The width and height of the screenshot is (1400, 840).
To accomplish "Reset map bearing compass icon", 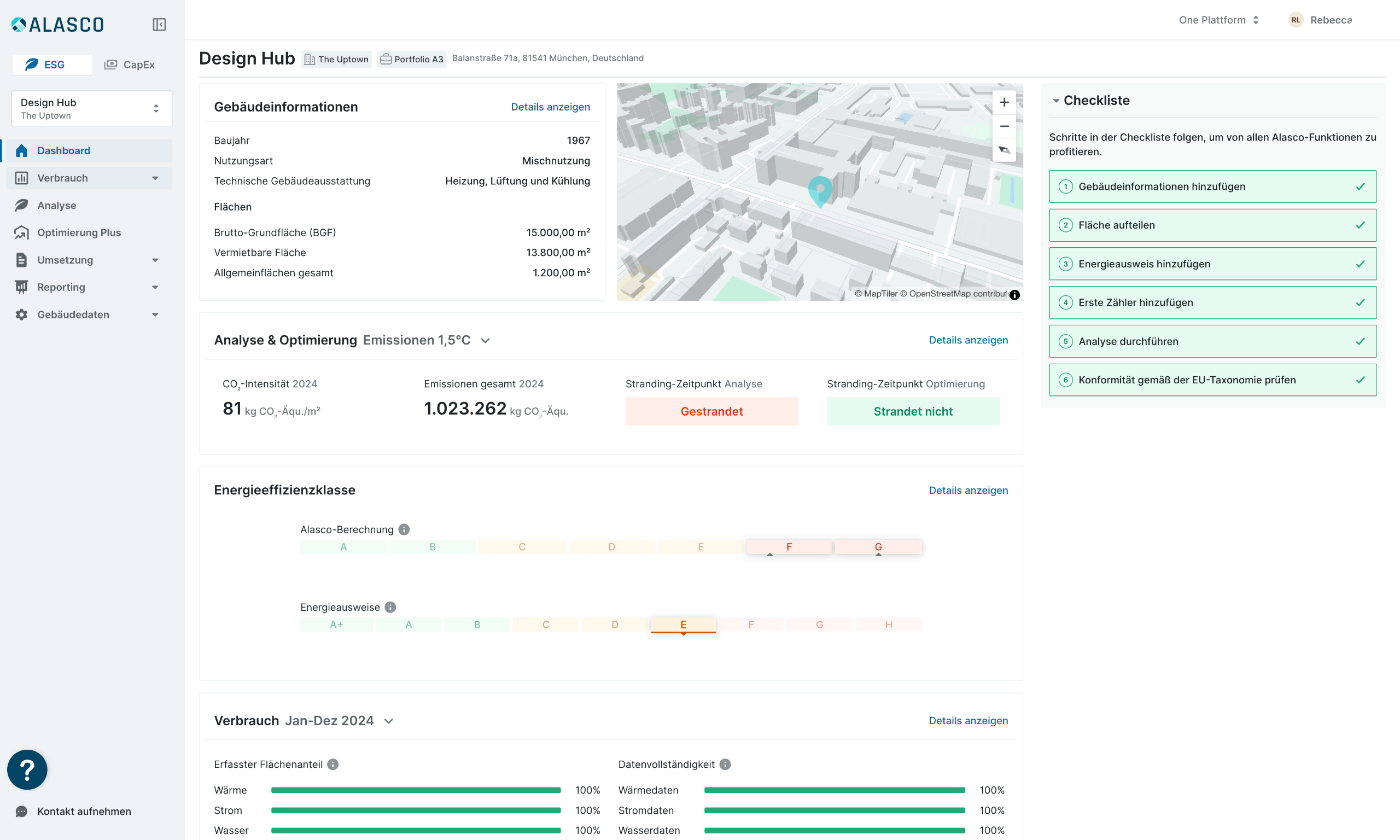I will pyautogui.click(x=1004, y=150).
